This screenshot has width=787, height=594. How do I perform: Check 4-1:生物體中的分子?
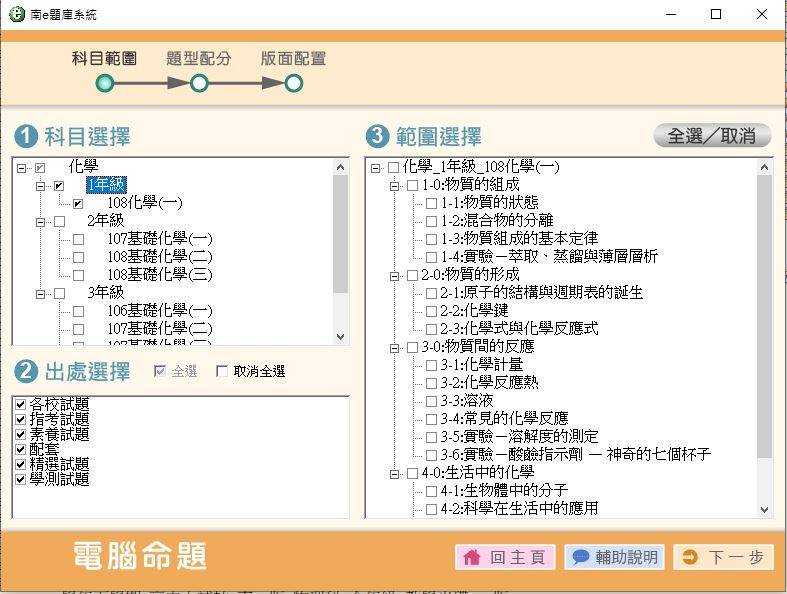click(431, 491)
